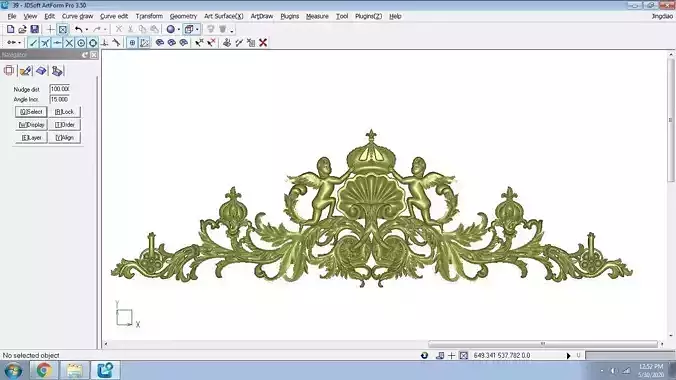Toggle the grid snap target icon
The image size is (676, 380).
coord(132,43)
